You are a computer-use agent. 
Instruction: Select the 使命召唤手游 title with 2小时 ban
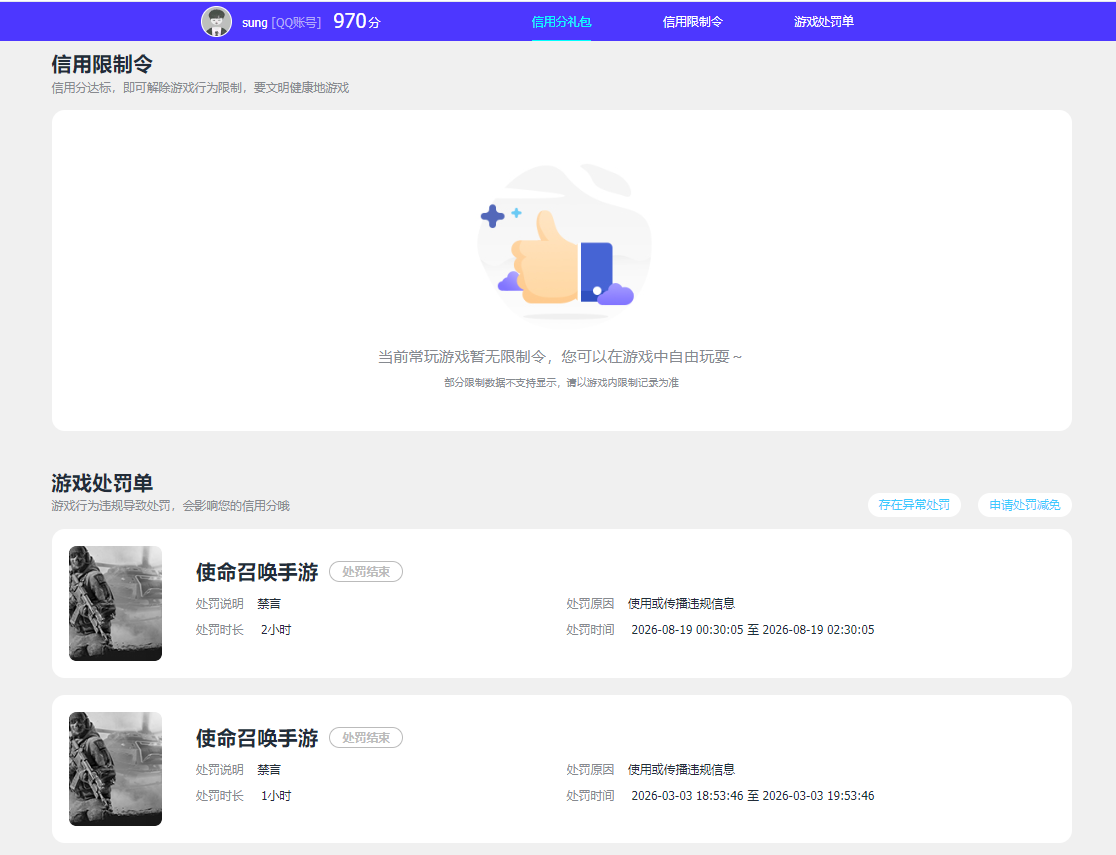pyautogui.click(x=257, y=572)
